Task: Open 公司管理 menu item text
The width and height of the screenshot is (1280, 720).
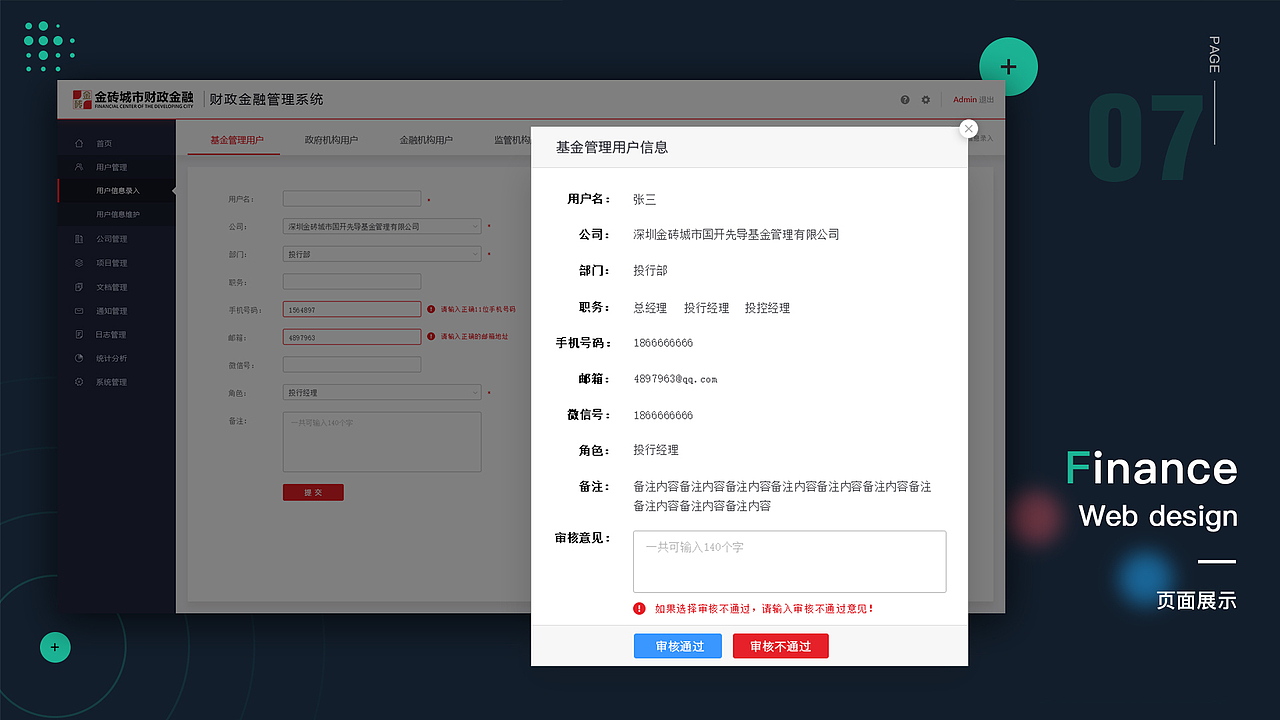Action: (112, 239)
